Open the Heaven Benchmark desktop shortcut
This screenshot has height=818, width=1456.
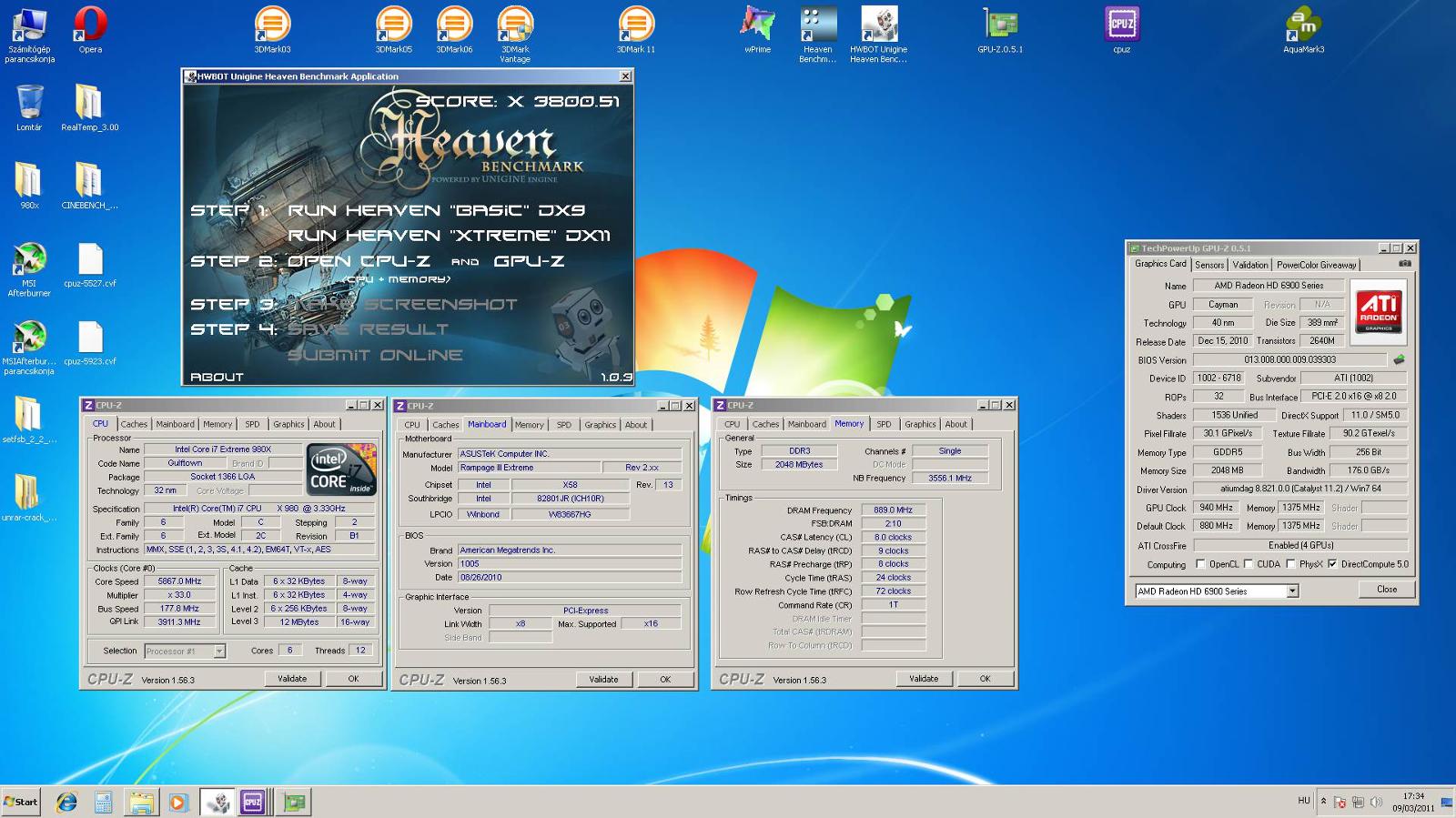(817, 35)
